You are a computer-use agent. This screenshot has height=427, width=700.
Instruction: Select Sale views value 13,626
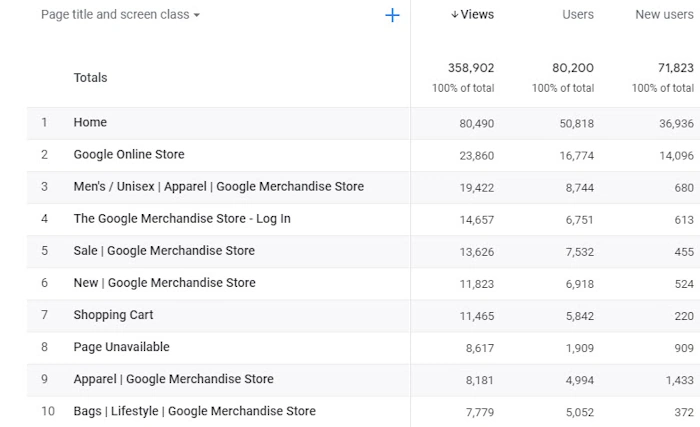[477, 252]
